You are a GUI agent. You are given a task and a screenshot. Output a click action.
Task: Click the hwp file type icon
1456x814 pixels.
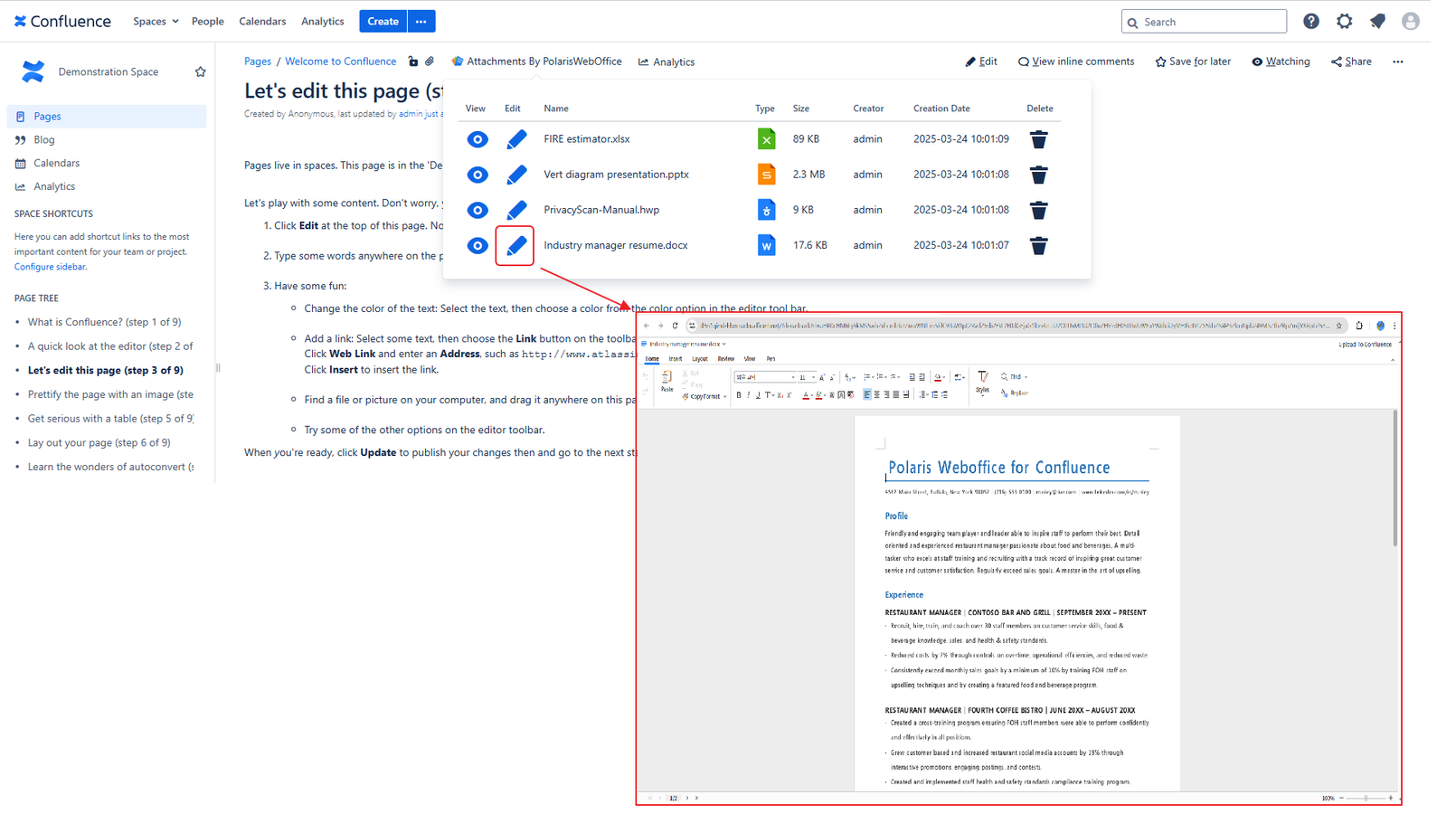[766, 209]
